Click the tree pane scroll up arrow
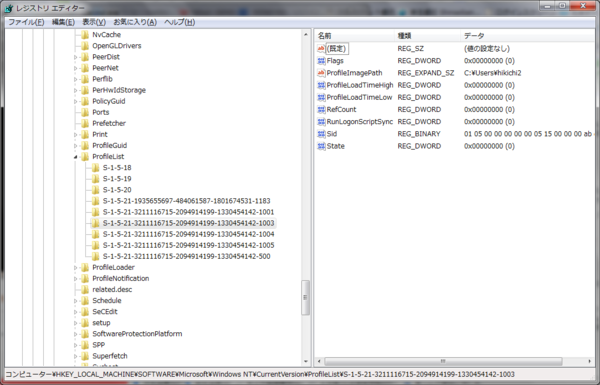This screenshot has width=600, height=385. coord(306,34)
